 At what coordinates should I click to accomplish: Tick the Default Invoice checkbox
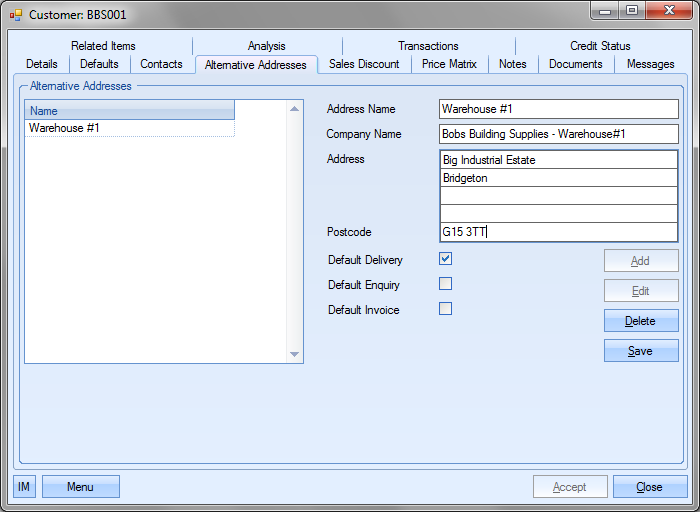coord(446,309)
